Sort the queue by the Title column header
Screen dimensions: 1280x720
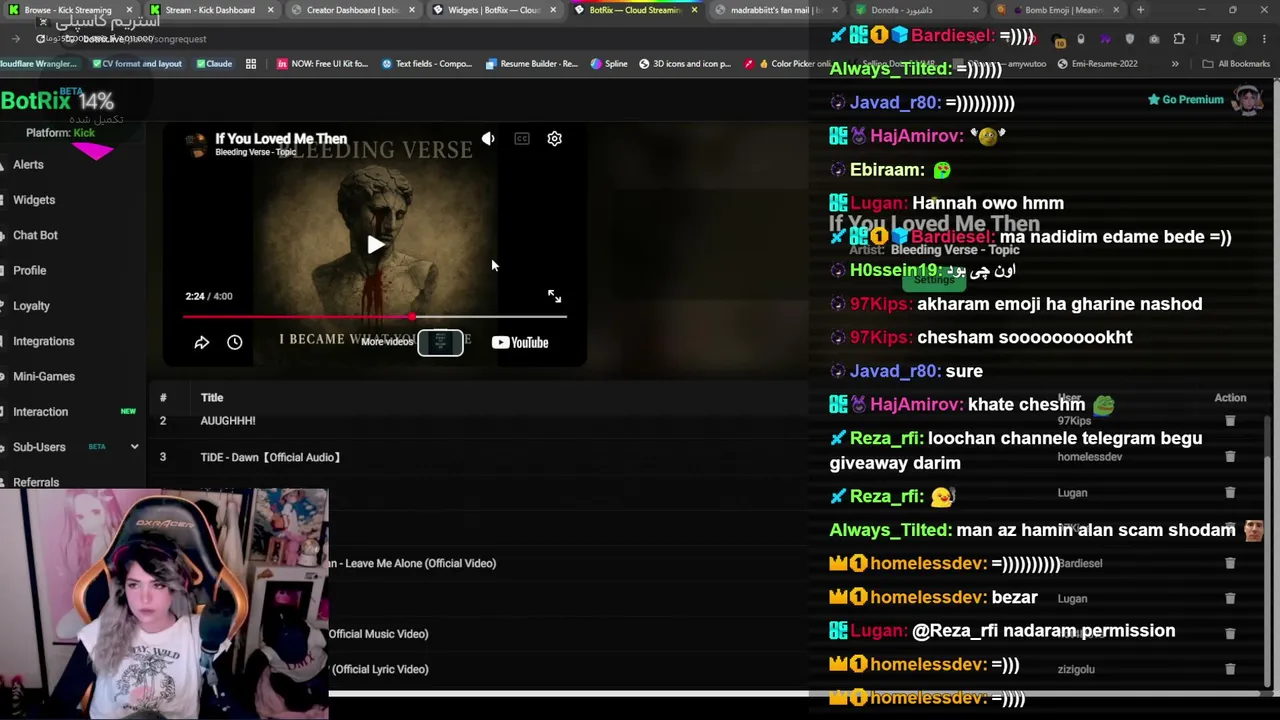tap(212, 398)
